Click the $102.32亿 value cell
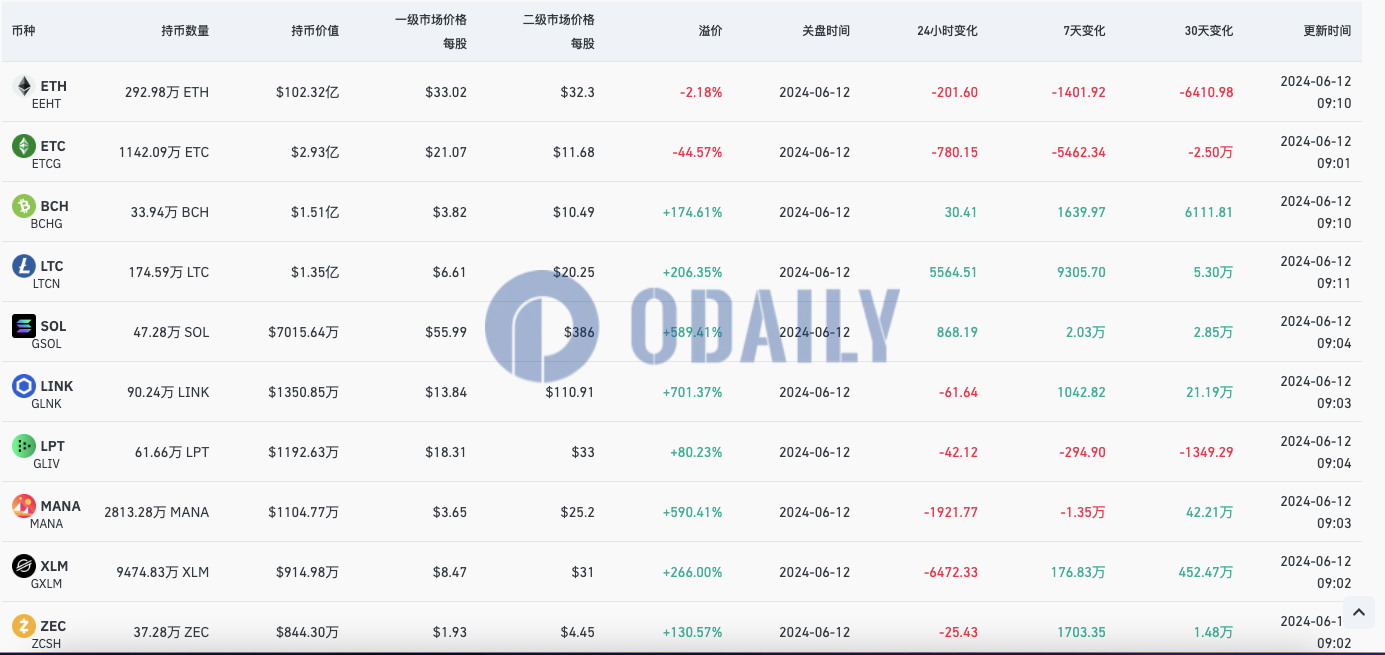Screen dimensions: 1385x655 pos(308,92)
